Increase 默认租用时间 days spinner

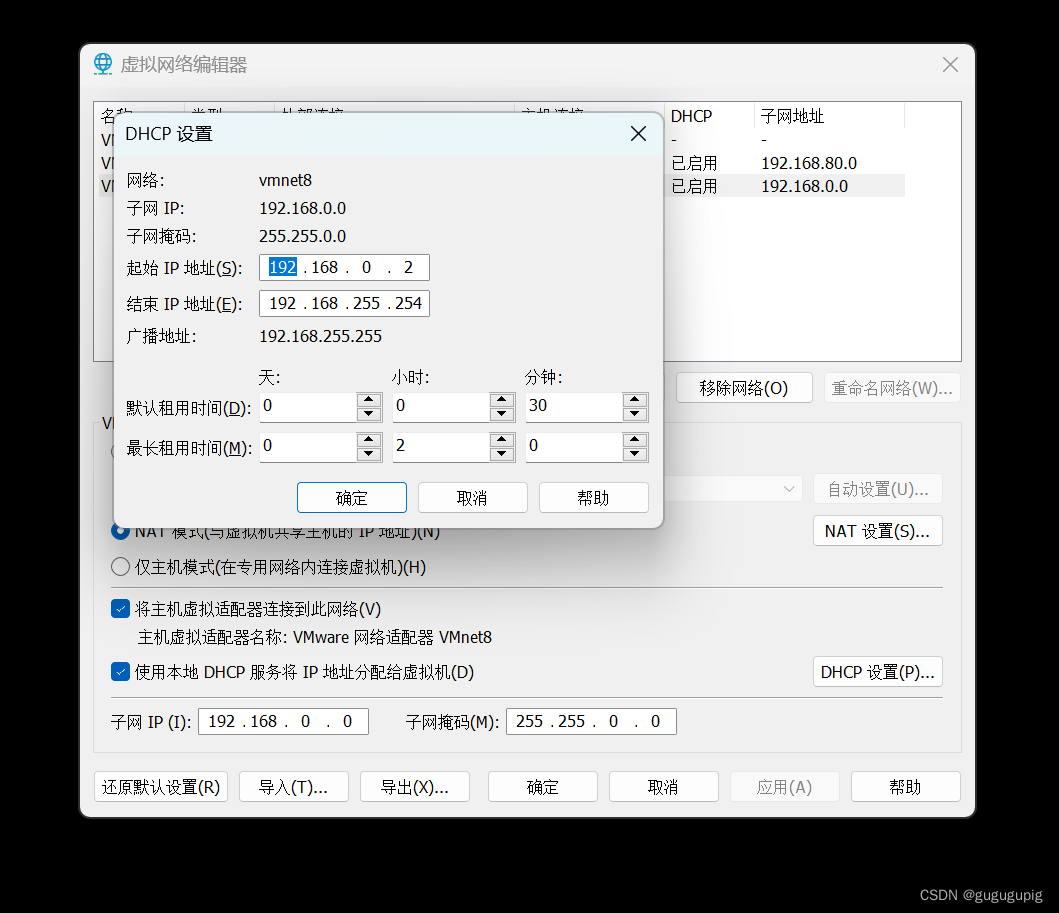(x=369, y=400)
